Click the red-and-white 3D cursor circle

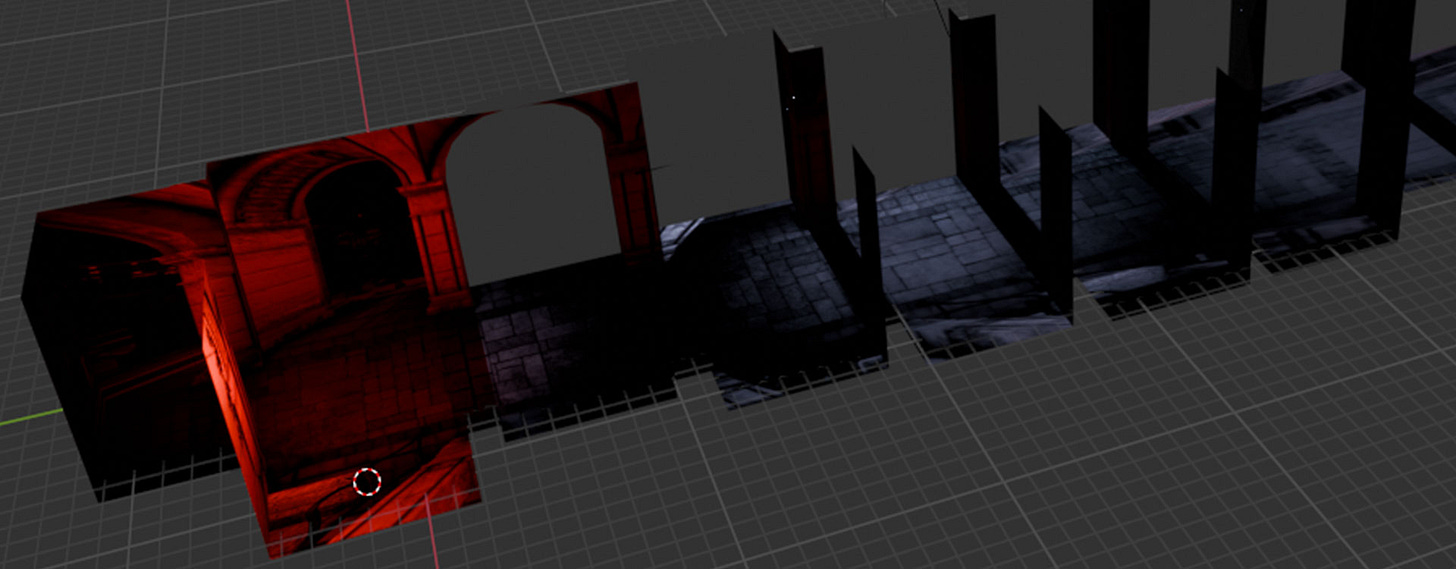tap(367, 482)
